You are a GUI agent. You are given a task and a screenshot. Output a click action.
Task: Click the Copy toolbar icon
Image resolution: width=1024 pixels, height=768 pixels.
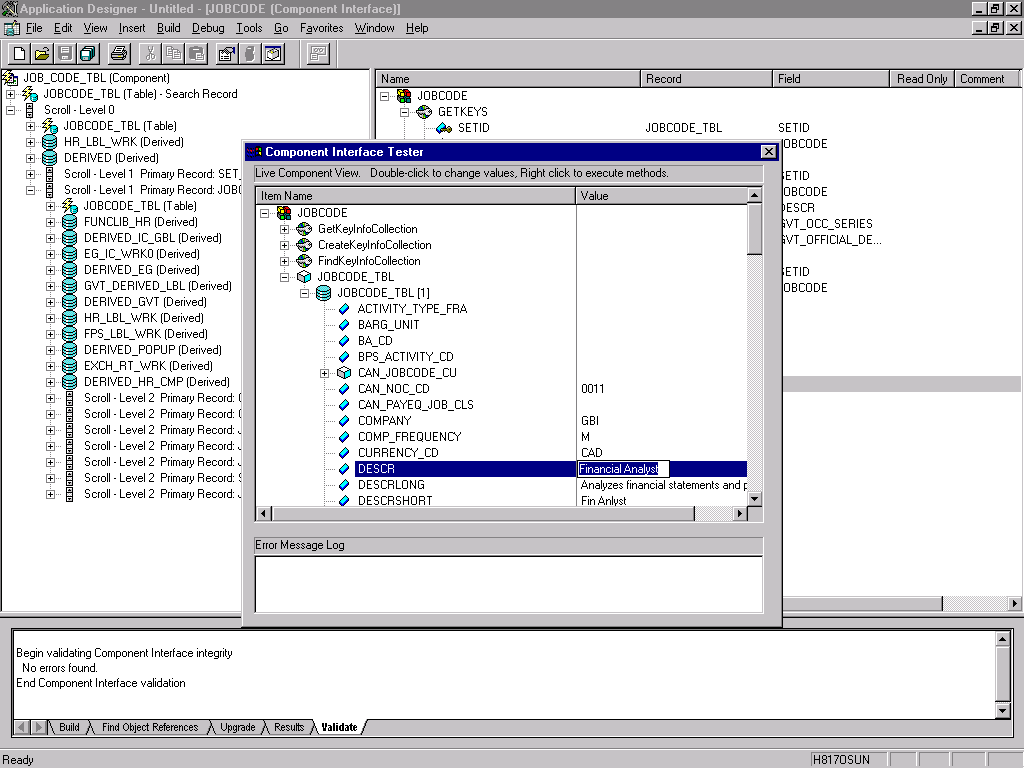(x=173, y=54)
